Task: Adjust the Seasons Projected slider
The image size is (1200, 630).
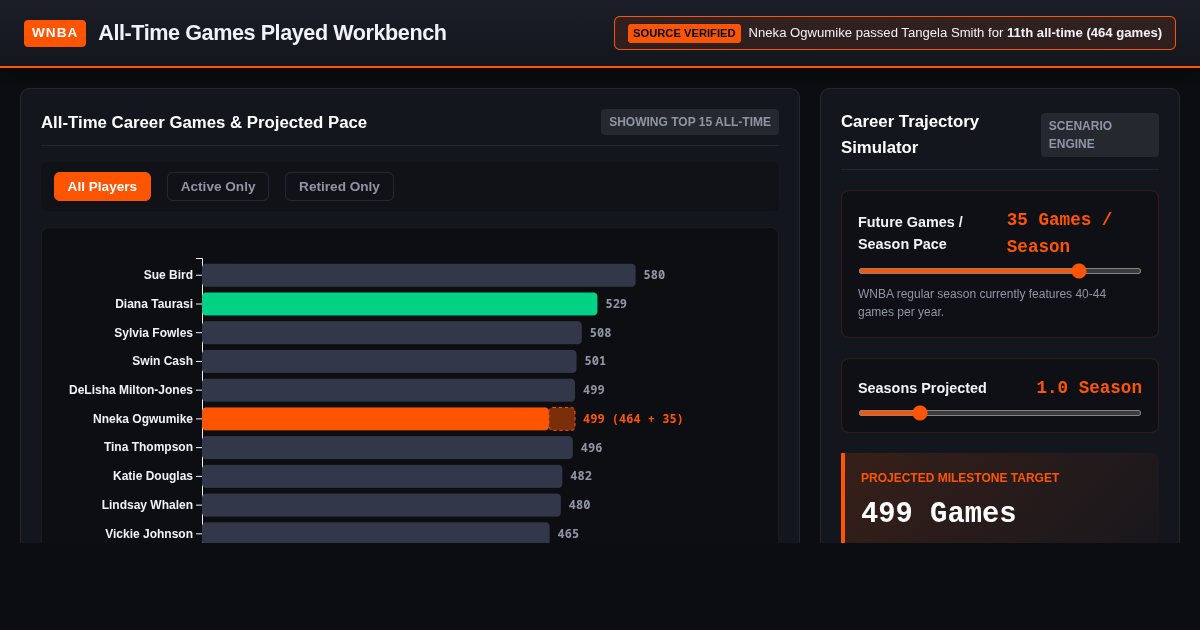Action: pos(1000,413)
